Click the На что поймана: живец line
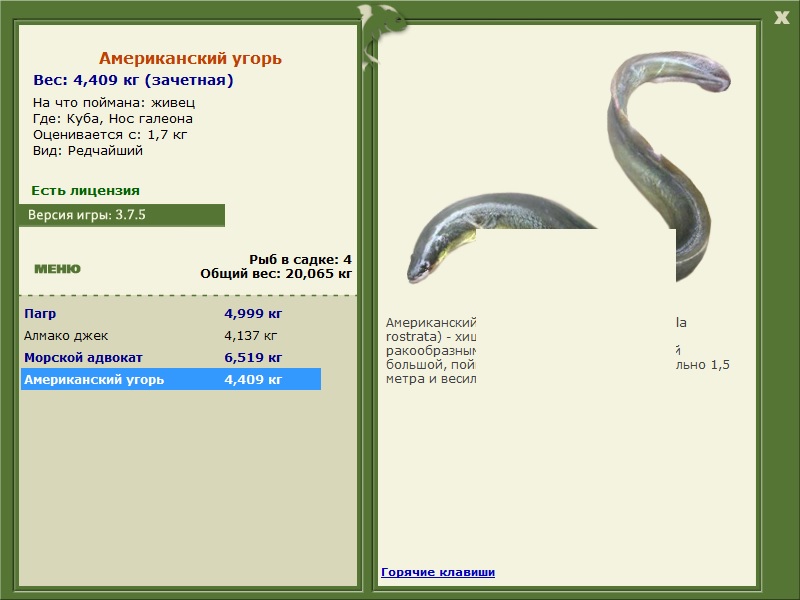800x600 pixels. (x=114, y=103)
